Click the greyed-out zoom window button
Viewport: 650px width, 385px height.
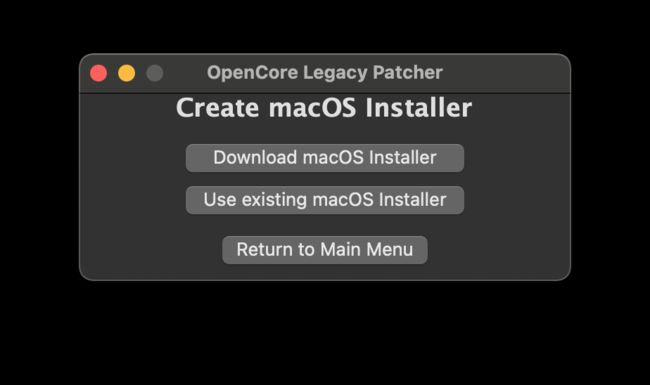pyautogui.click(x=155, y=73)
